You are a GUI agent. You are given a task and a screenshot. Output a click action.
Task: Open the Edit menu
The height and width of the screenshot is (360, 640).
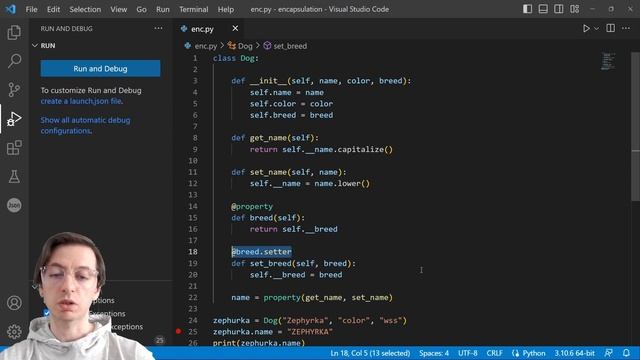[53, 9]
